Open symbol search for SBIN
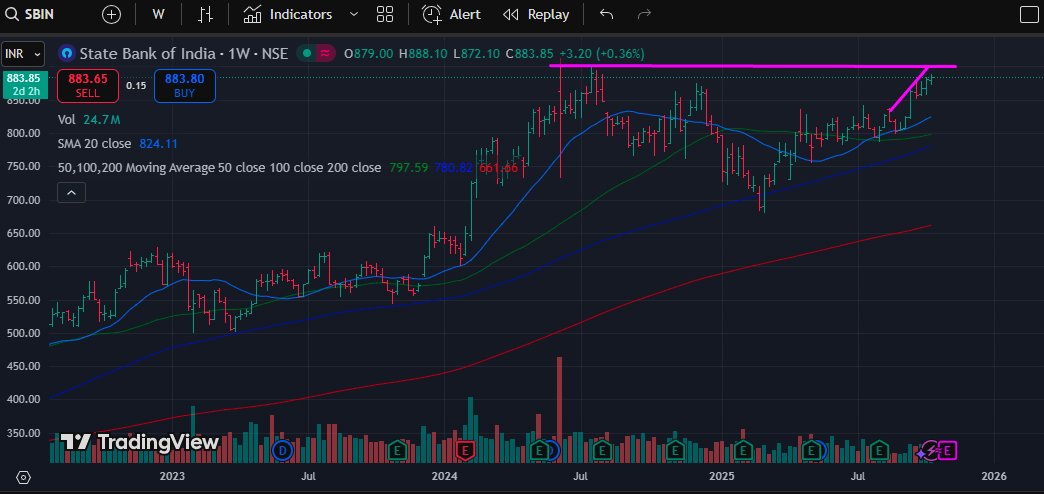This screenshot has height=494, width=1044. (x=30, y=14)
